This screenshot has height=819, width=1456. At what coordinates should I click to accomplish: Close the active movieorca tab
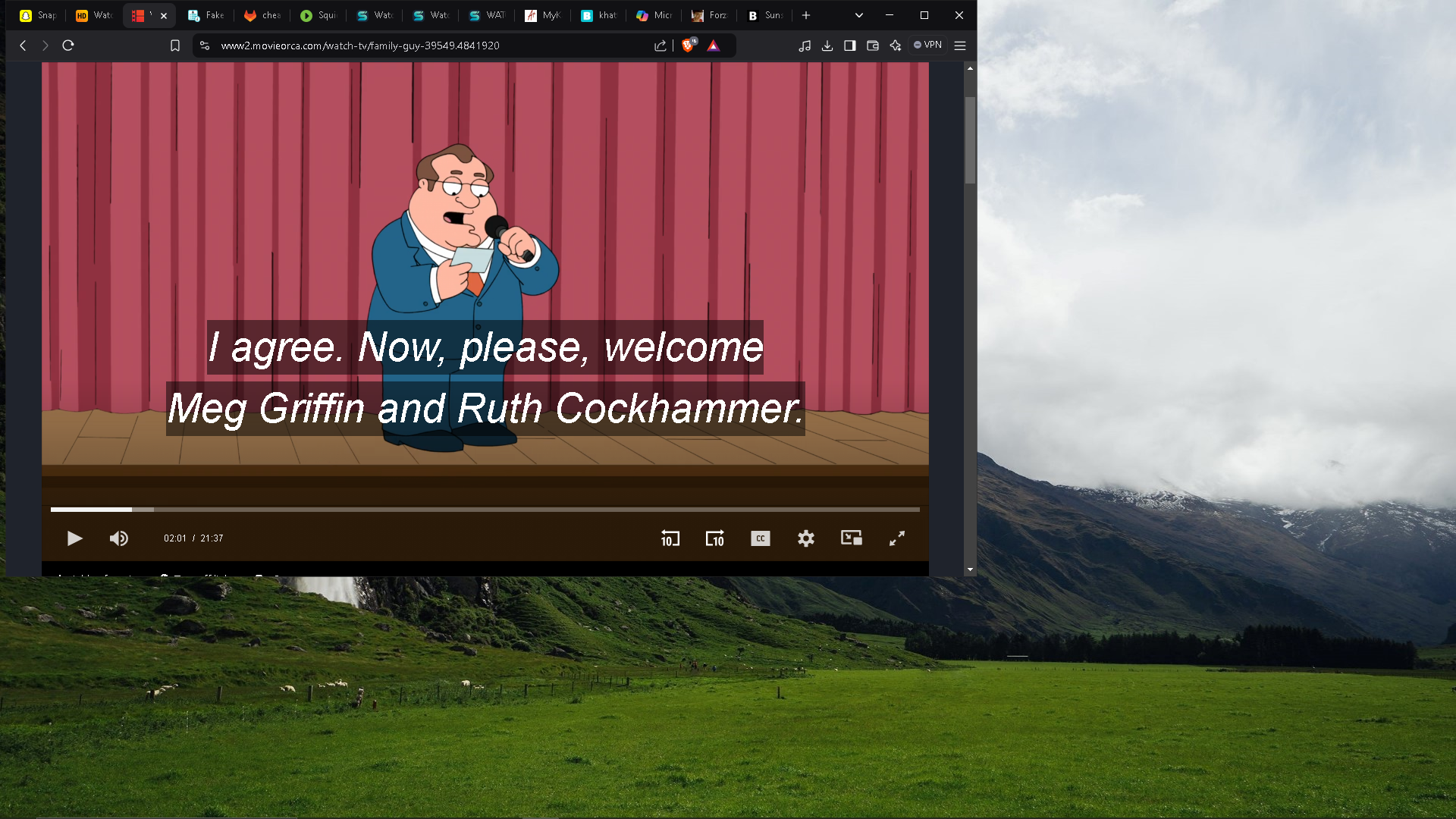(x=164, y=16)
